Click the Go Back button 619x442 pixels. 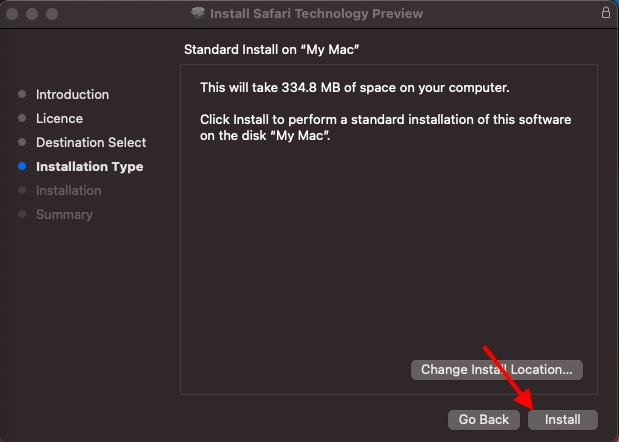484,420
